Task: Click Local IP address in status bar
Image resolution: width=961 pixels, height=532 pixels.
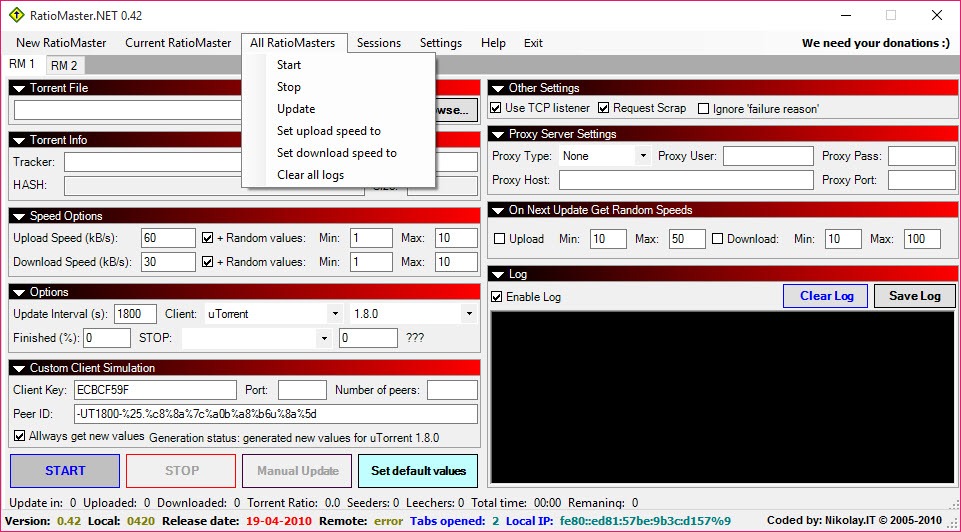Action: [645, 522]
